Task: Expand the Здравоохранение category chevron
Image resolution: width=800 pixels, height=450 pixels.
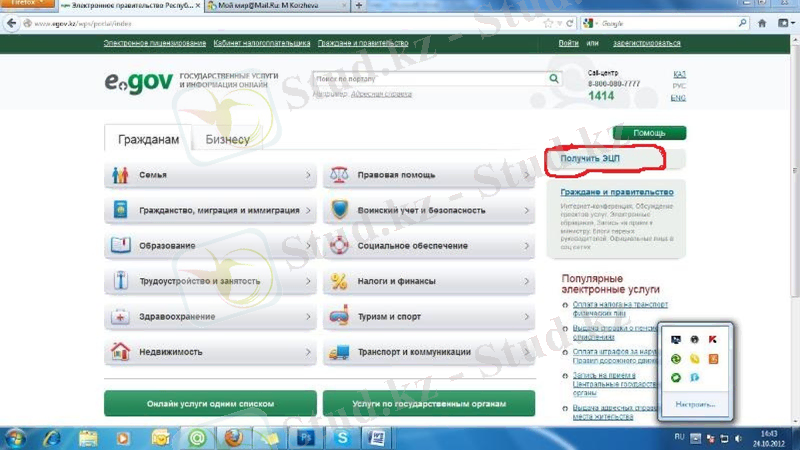Action: (308, 316)
